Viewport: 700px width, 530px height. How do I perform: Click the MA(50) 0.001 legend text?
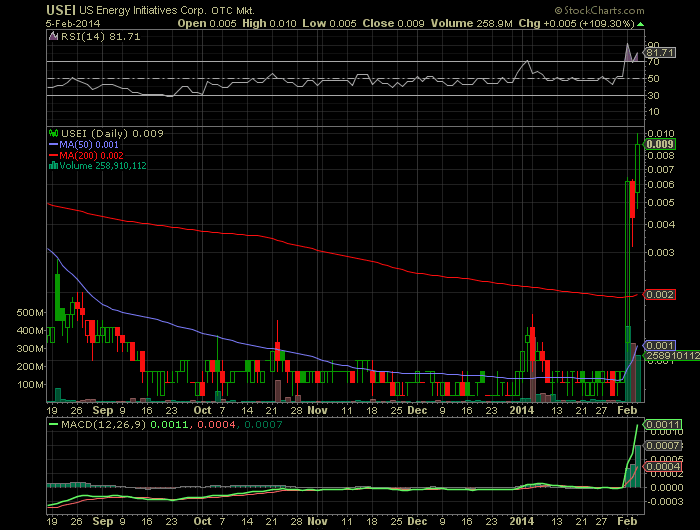[89, 145]
